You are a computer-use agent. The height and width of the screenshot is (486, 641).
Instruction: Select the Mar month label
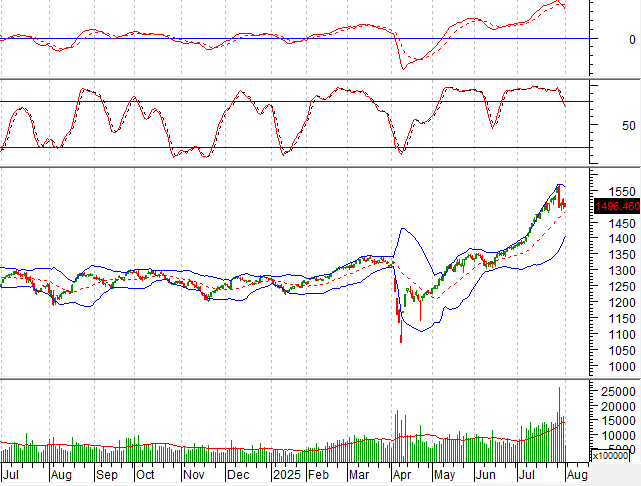(x=359, y=475)
